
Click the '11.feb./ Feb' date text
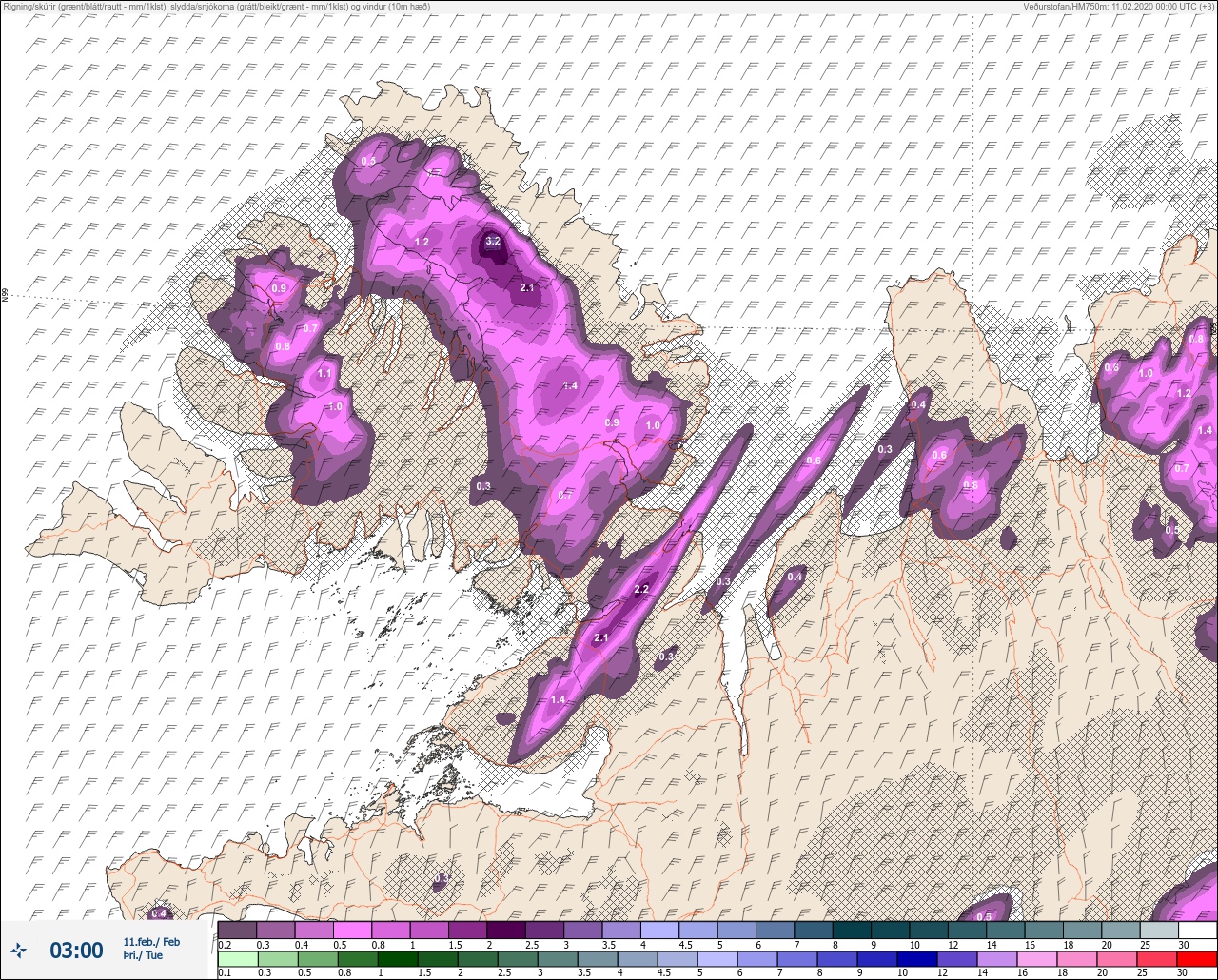tap(151, 942)
